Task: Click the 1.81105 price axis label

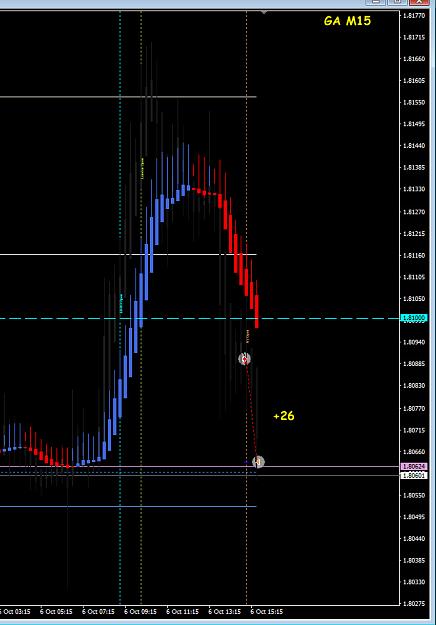Action: click(x=414, y=277)
